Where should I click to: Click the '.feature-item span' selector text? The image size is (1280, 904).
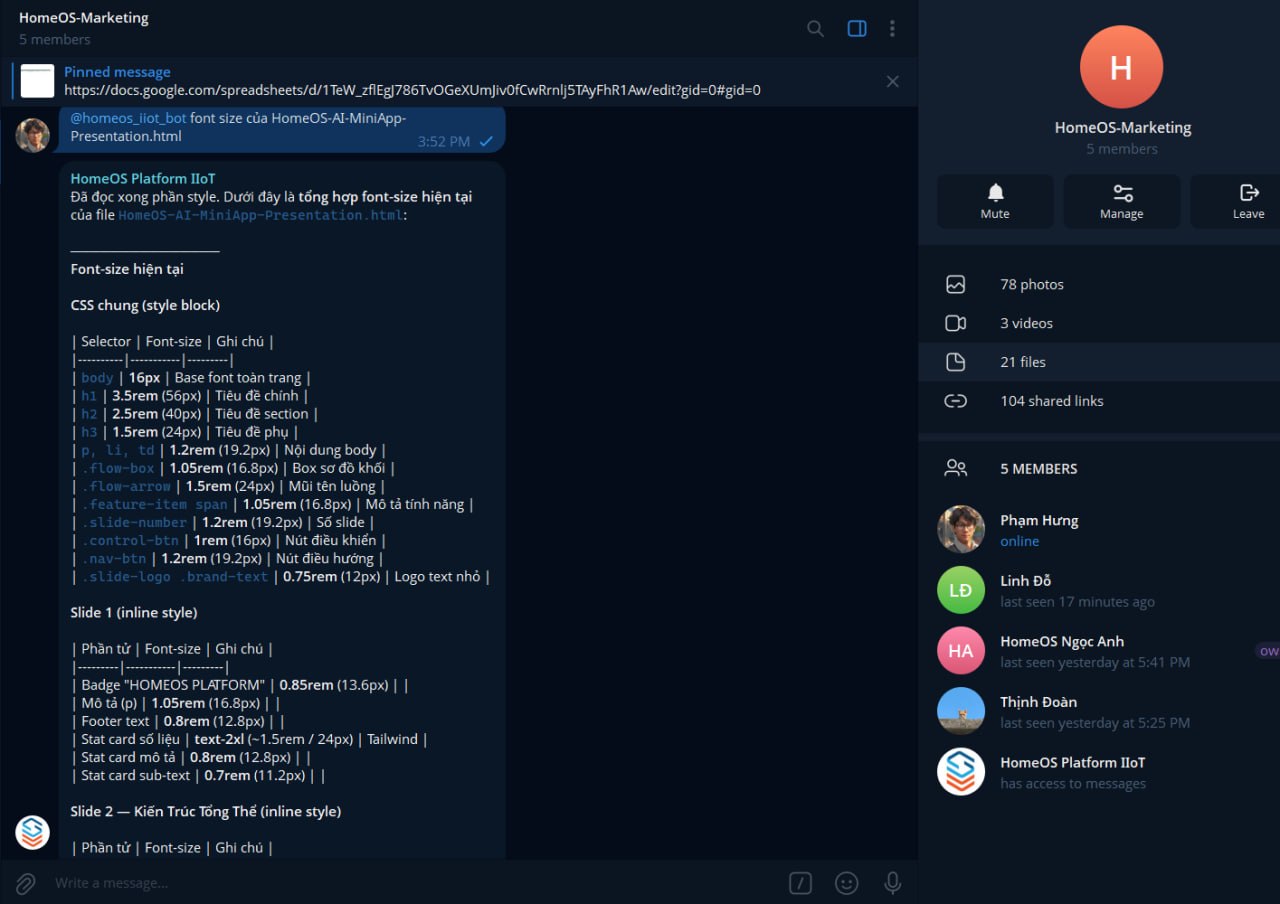pos(154,504)
